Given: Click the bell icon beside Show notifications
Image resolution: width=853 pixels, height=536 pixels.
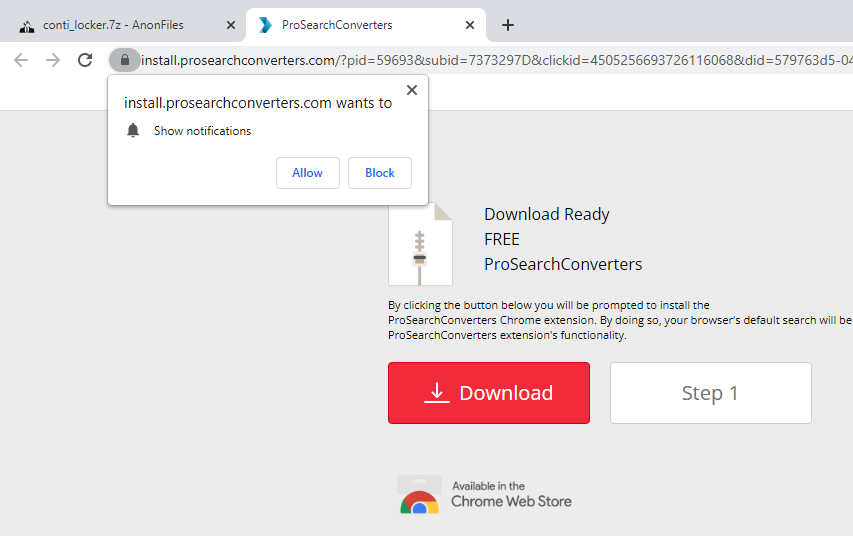Looking at the screenshot, I should click(x=133, y=131).
